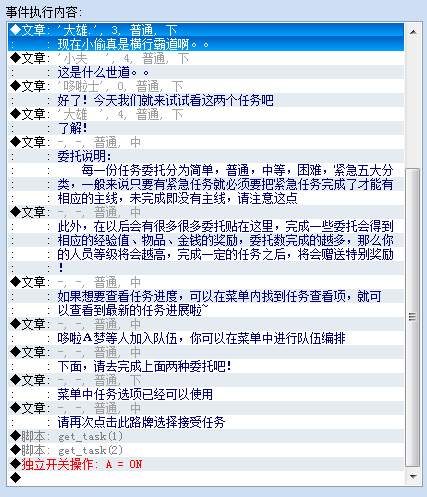Select the highlighted '大雄' text command row
427x497 pixels.
pos(206,30)
